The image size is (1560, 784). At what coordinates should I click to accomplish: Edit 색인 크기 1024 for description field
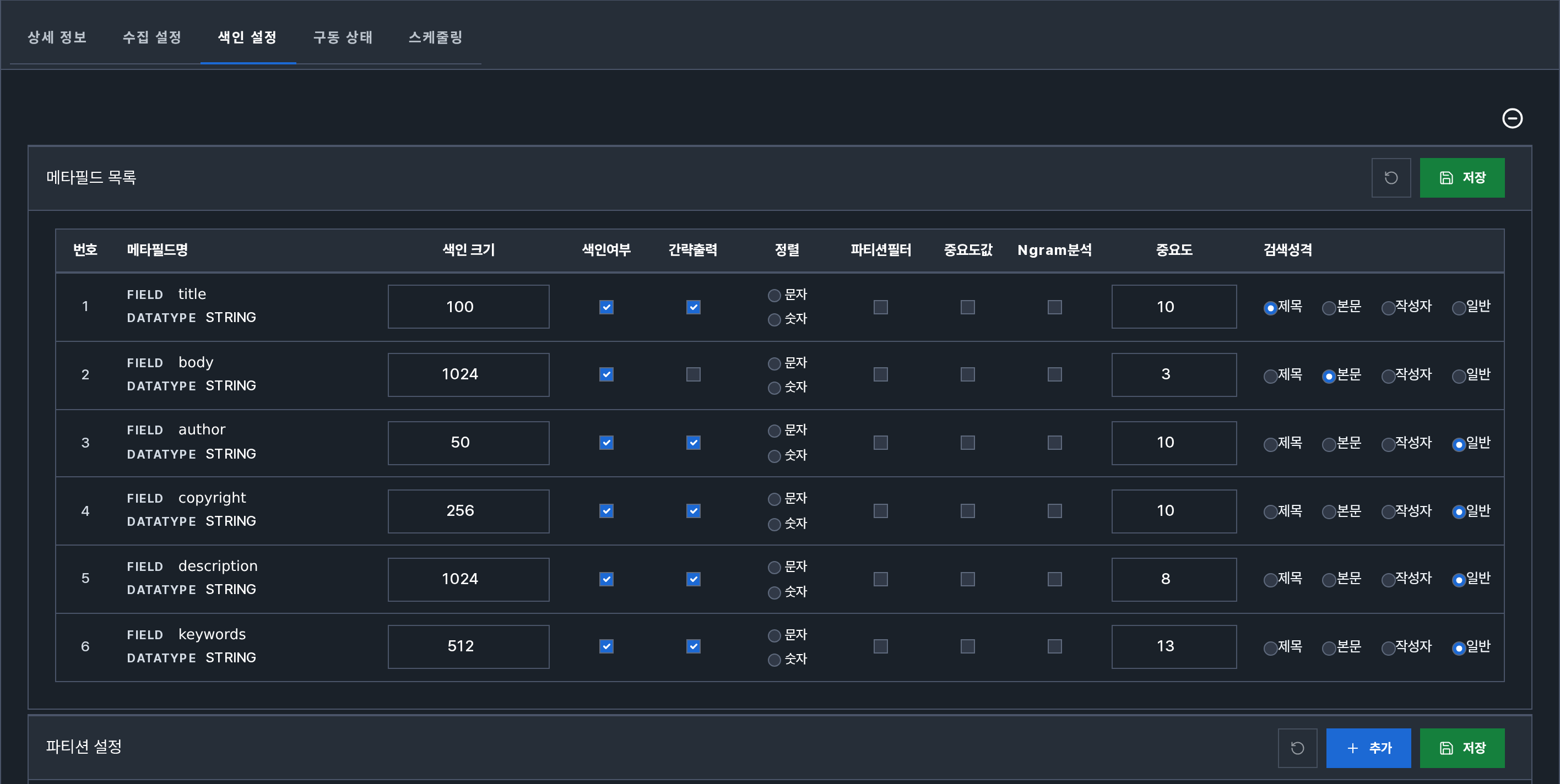[468, 579]
